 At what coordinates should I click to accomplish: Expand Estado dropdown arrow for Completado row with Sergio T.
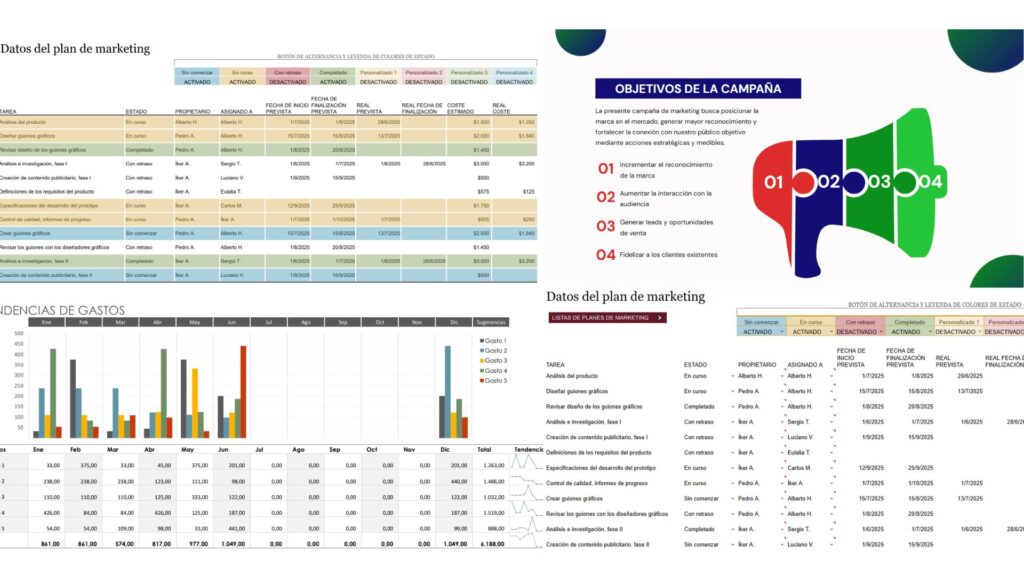(x=731, y=529)
